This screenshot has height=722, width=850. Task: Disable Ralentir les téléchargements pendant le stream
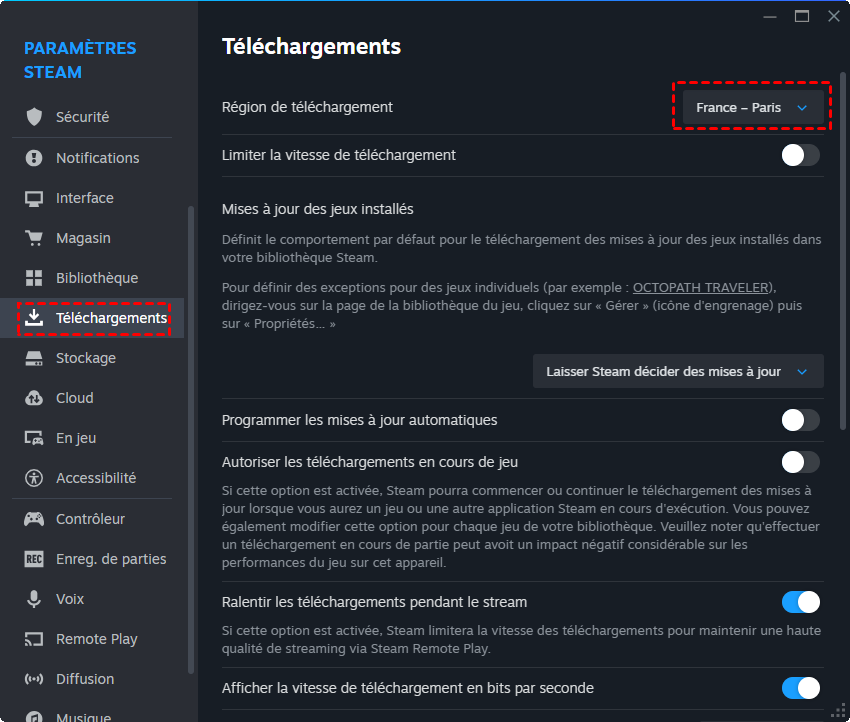coord(800,602)
